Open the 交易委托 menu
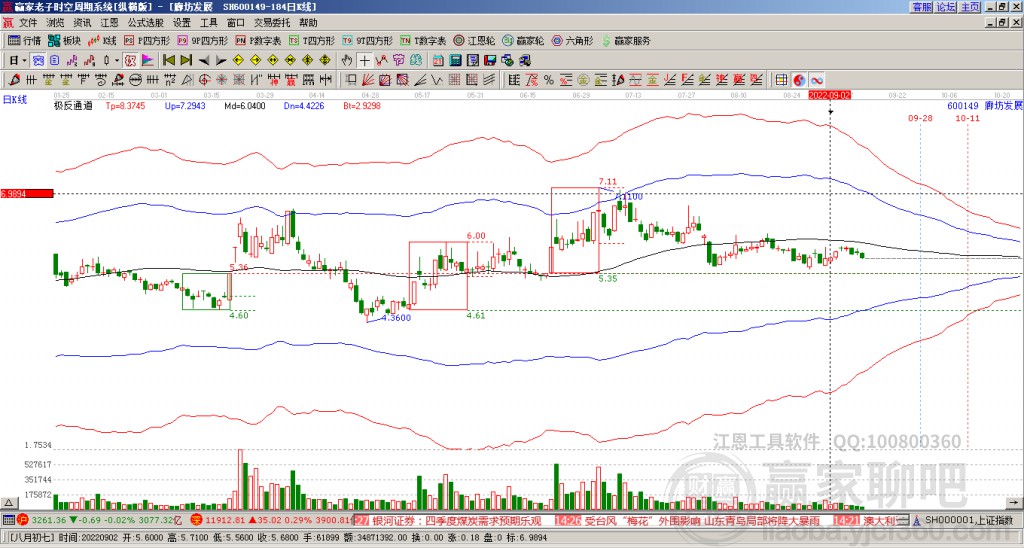Viewport: 1024px width, 548px height. coord(272,23)
